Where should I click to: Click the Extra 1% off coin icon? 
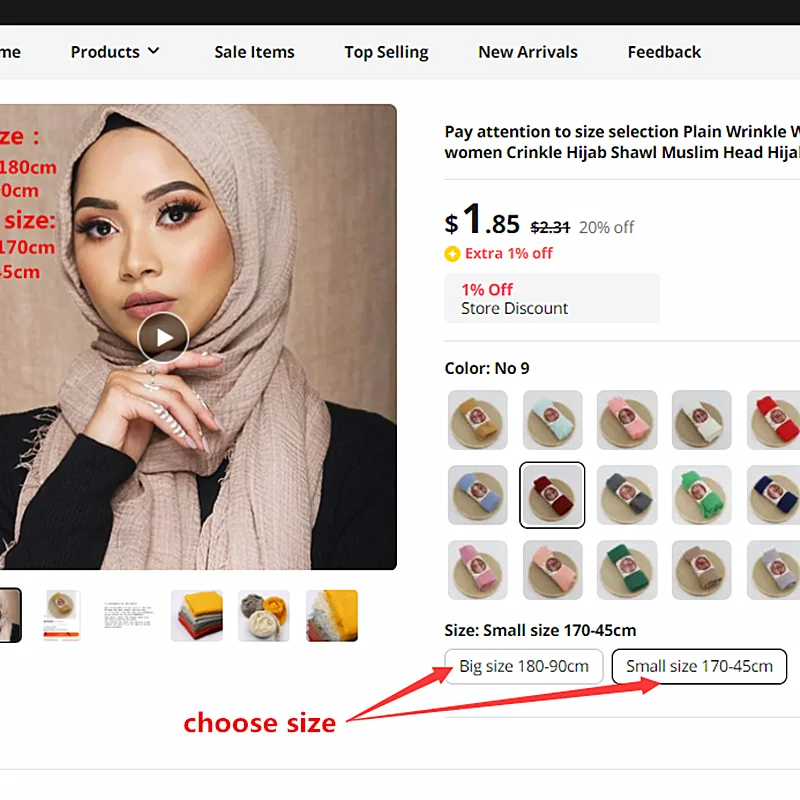pos(452,254)
